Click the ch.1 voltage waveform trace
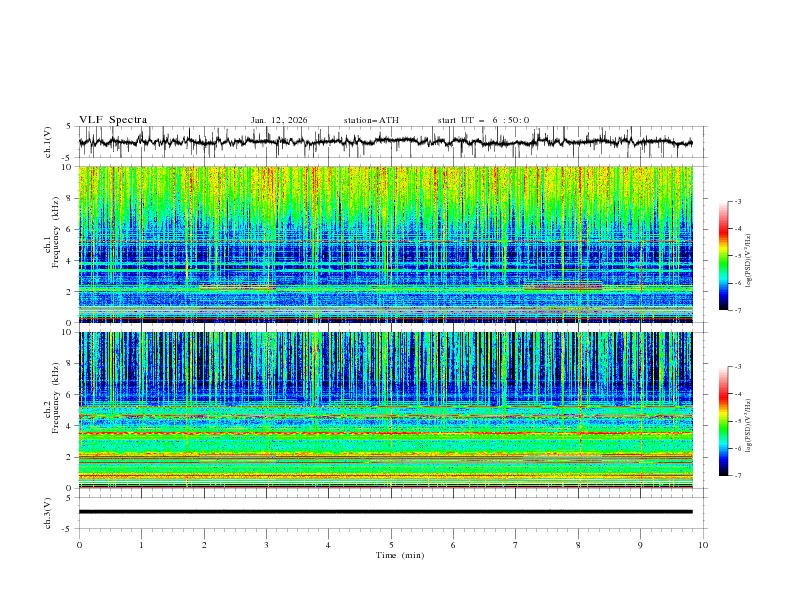Viewport: 792px width, 612px height. [385, 142]
